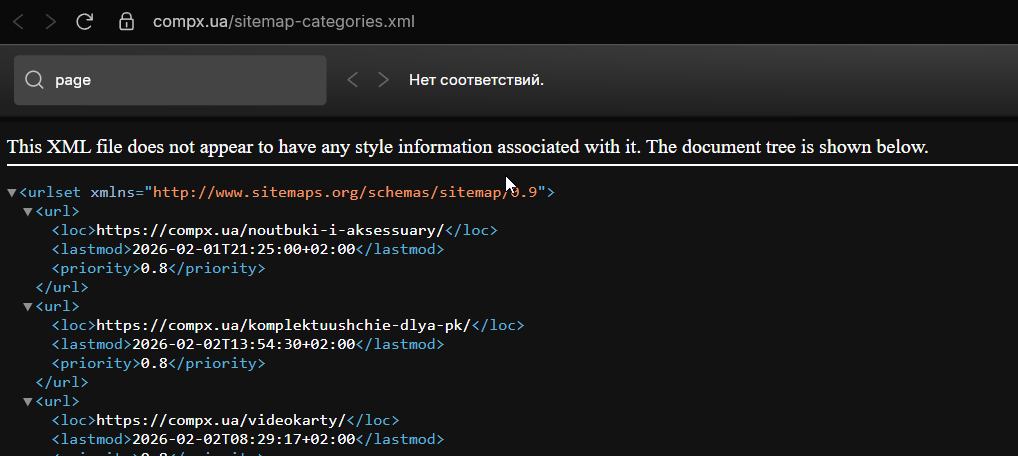
Task: Click the videokarty loc URL
Action: coord(220,421)
